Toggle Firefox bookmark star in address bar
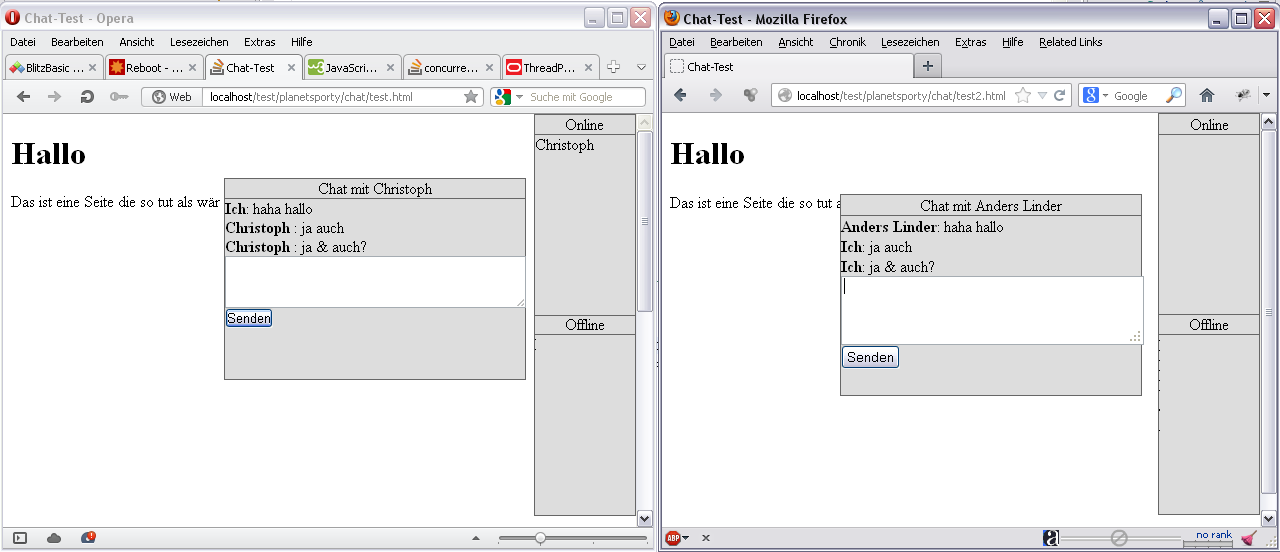 (x=1022, y=95)
